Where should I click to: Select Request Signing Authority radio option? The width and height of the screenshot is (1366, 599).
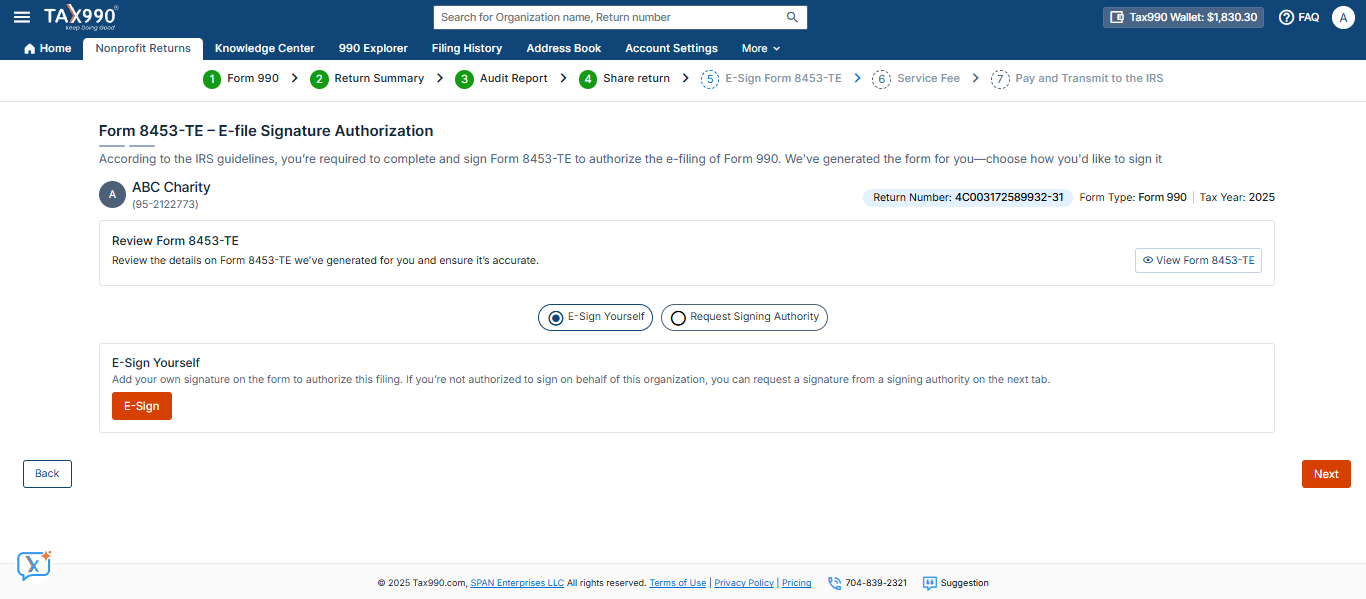coord(744,317)
